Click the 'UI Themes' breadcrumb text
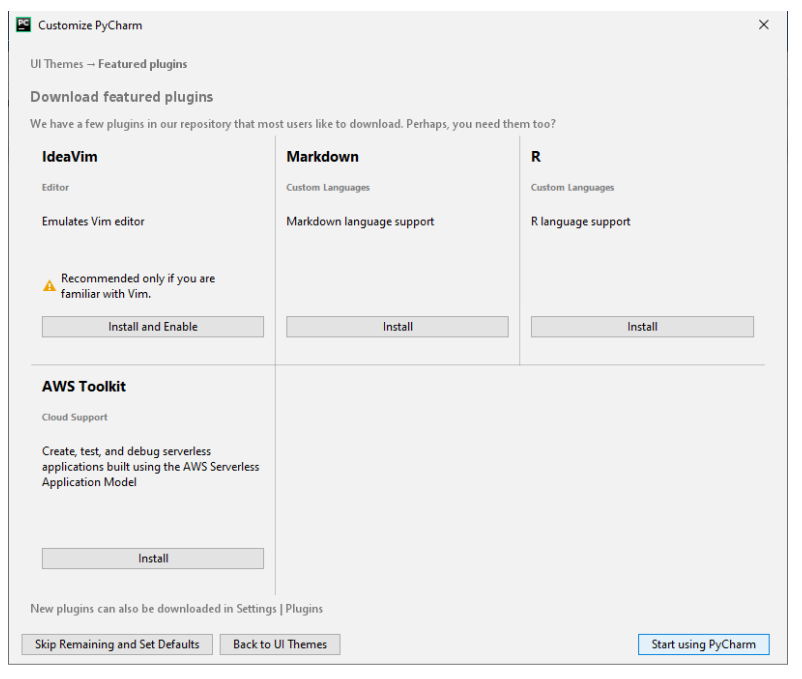The image size is (802, 679). [57, 64]
